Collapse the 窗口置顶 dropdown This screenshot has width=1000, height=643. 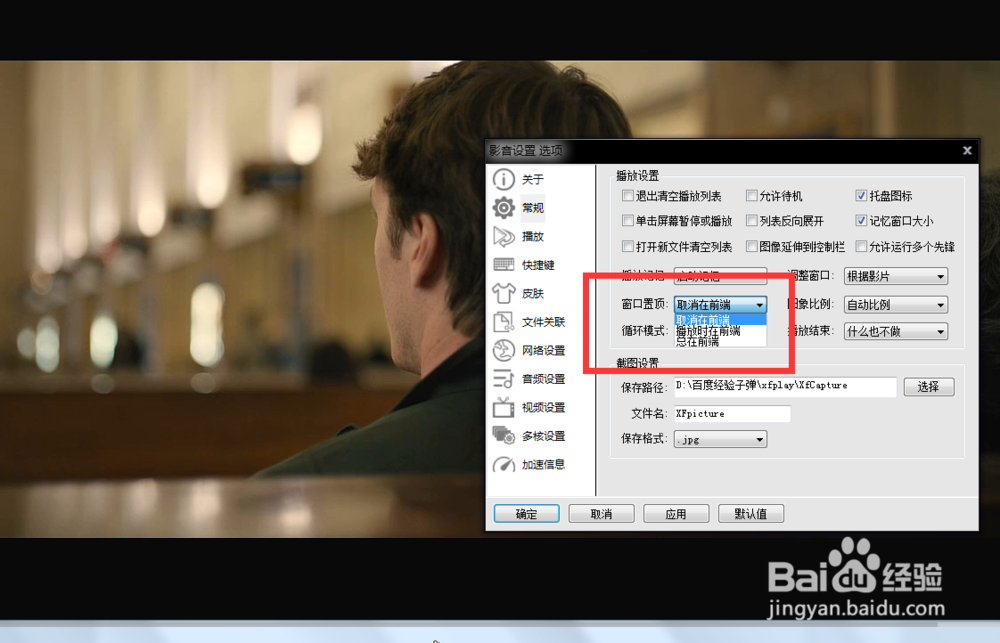pyautogui.click(x=720, y=305)
